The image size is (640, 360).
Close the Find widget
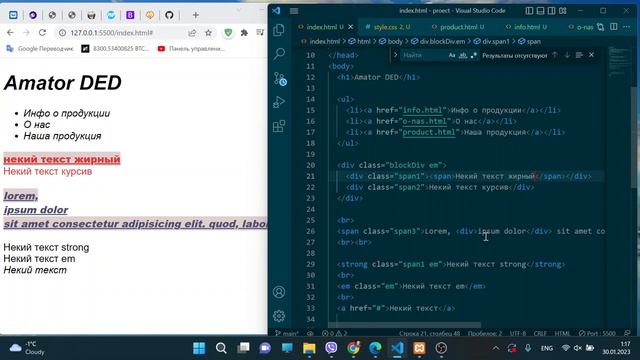coord(591,55)
